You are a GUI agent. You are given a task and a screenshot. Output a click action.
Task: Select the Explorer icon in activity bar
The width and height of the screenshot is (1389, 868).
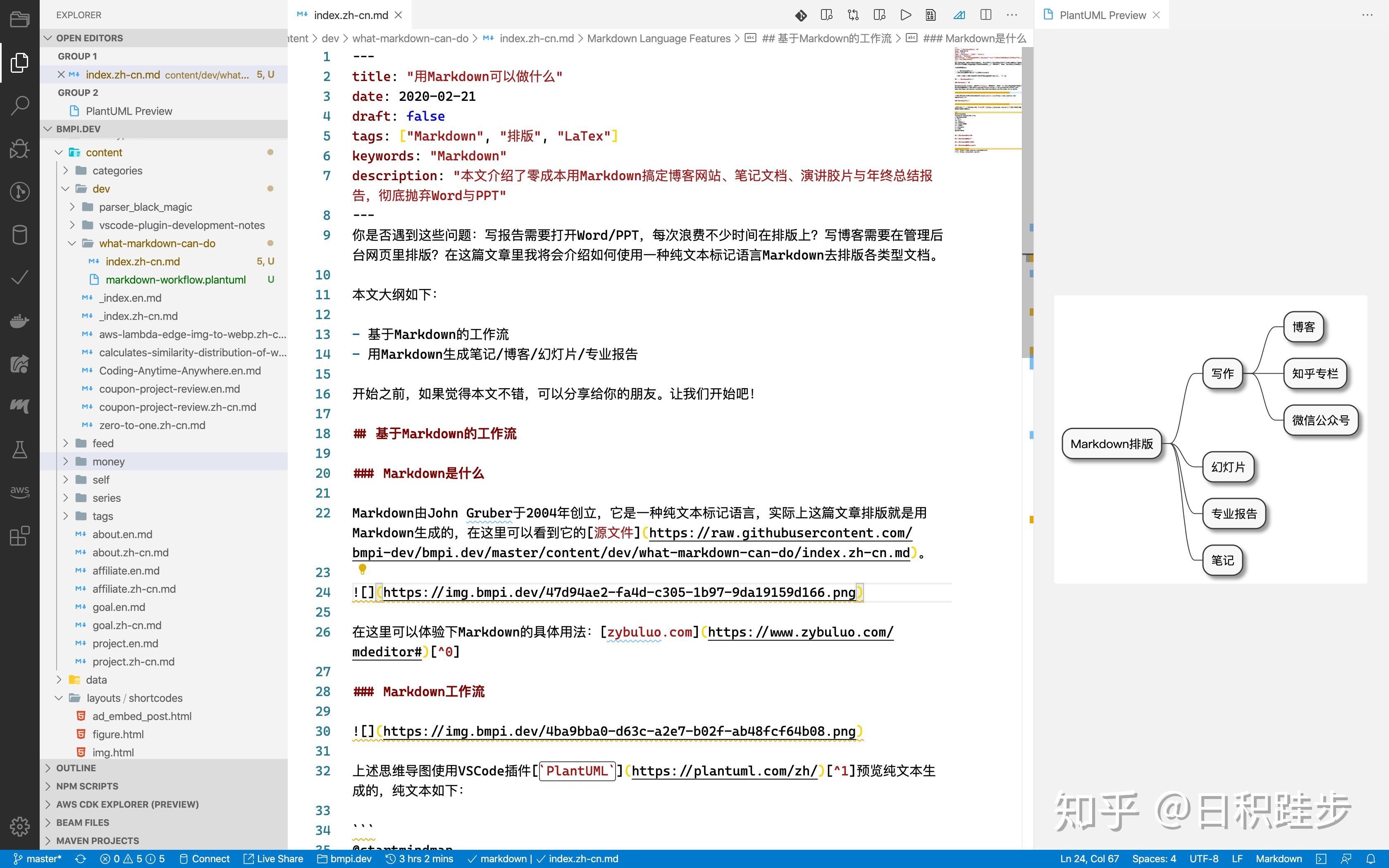pos(19,63)
